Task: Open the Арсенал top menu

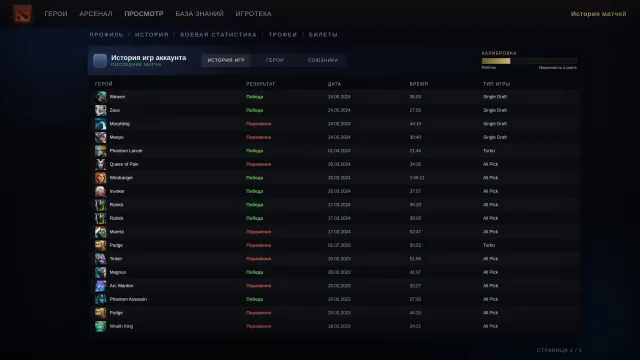Action: coord(96,13)
